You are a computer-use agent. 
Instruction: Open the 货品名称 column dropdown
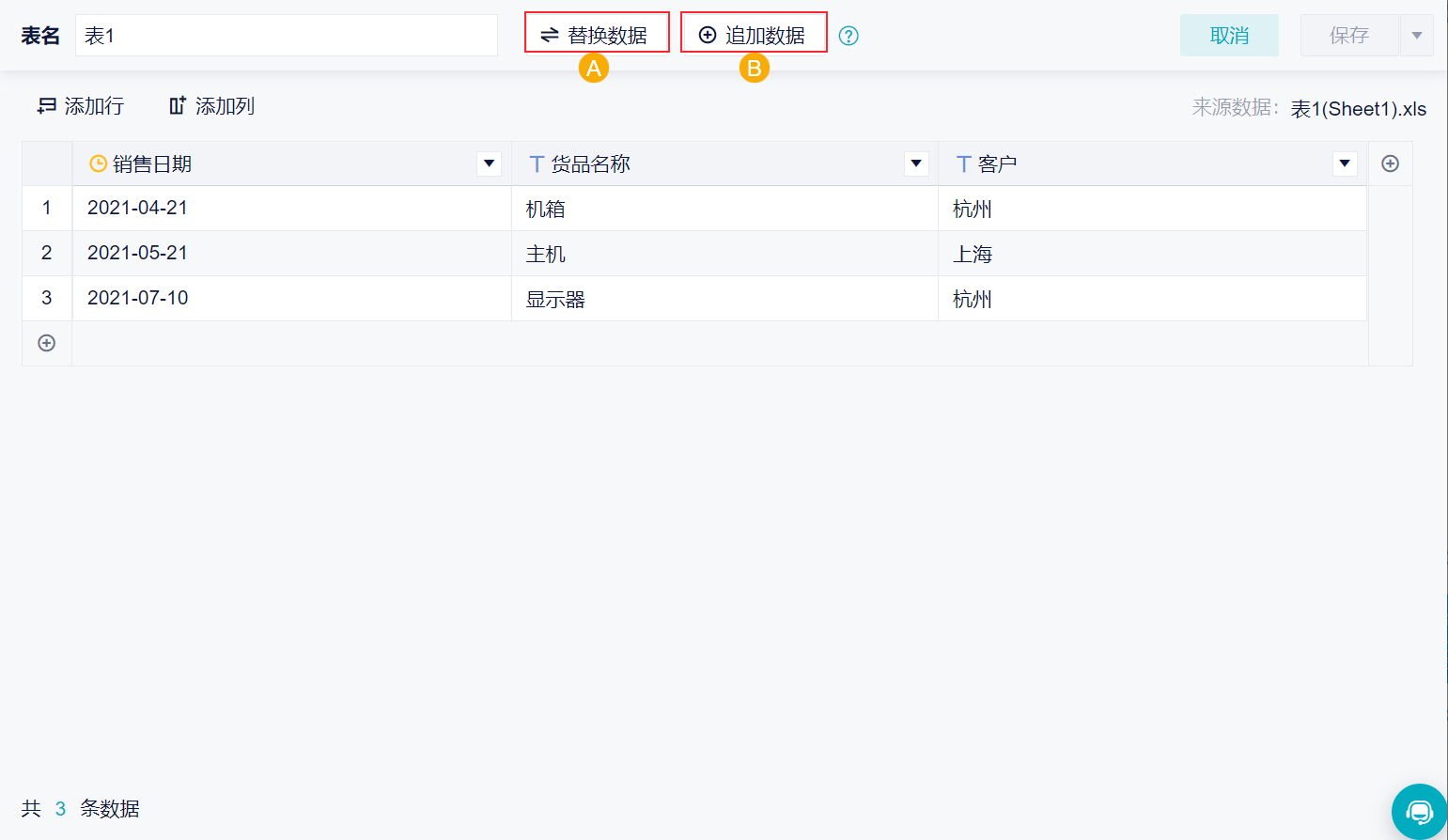[915, 163]
